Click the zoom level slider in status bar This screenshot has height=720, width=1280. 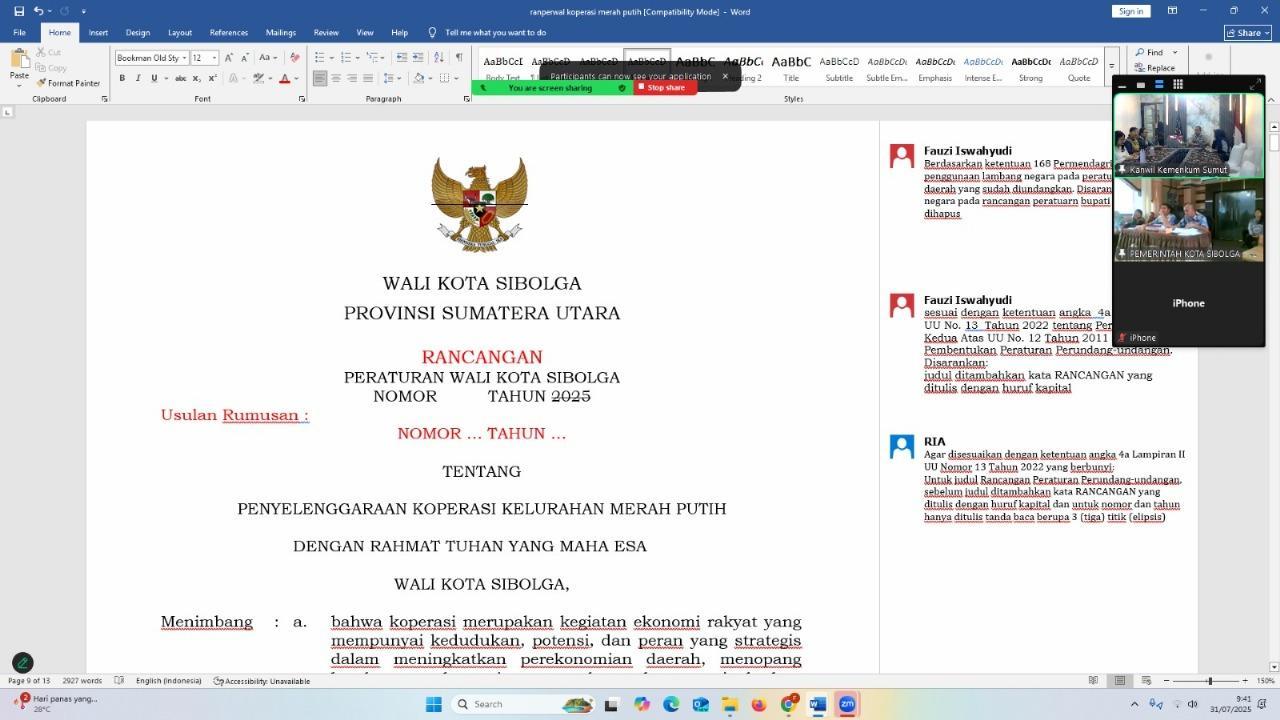1209,681
